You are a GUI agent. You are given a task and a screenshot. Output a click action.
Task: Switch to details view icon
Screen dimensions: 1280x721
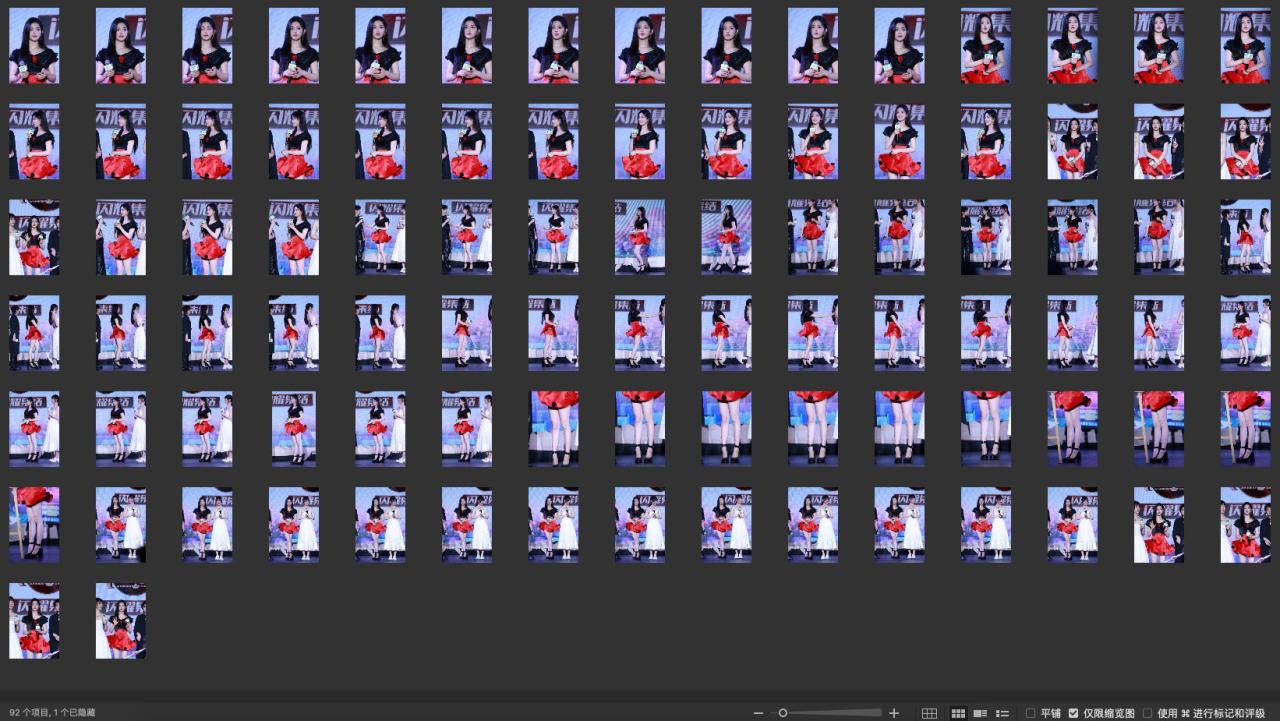[x=980, y=713]
